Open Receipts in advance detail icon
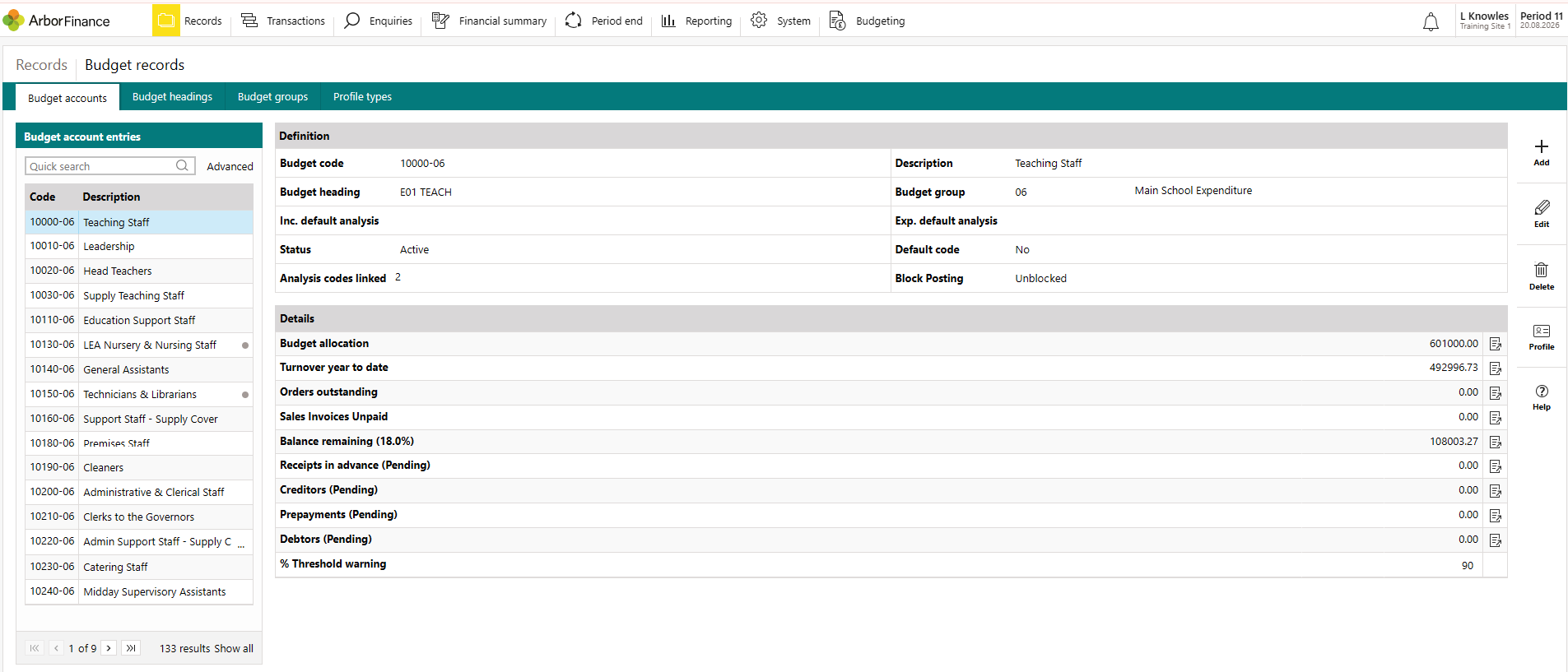This screenshot has width=1568, height=672. pyautogui.click(x=1496, y=466)
